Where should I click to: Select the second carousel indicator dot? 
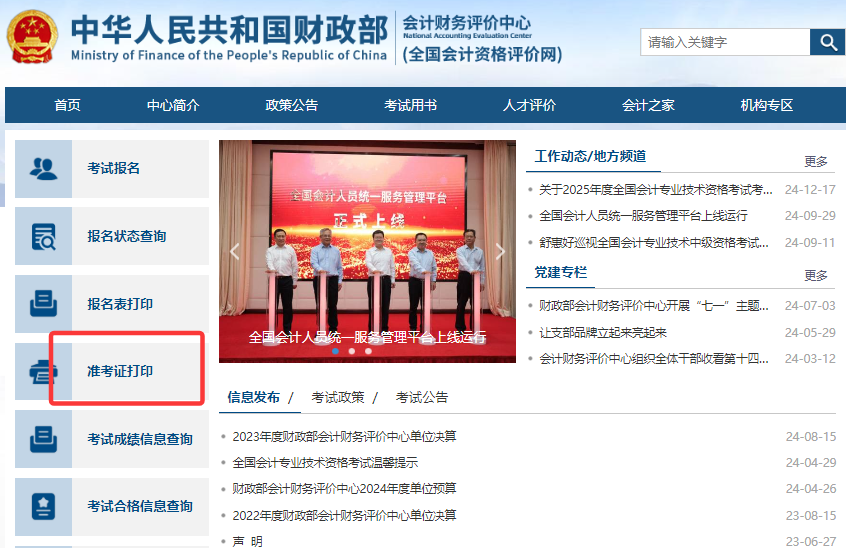click(x=352, y=351)
